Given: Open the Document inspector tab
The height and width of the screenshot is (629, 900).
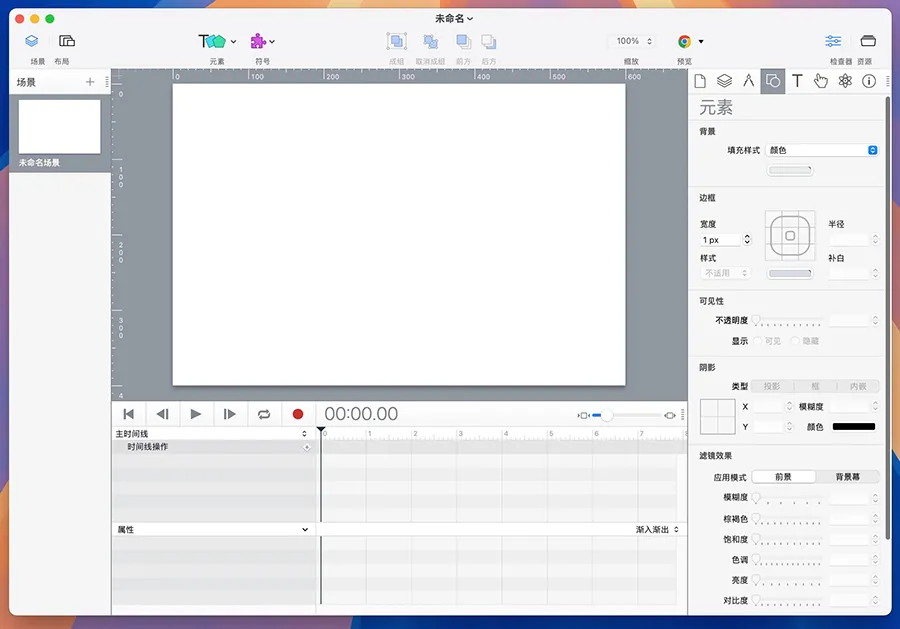Looking at the screenshot, I should click(700, 81).
